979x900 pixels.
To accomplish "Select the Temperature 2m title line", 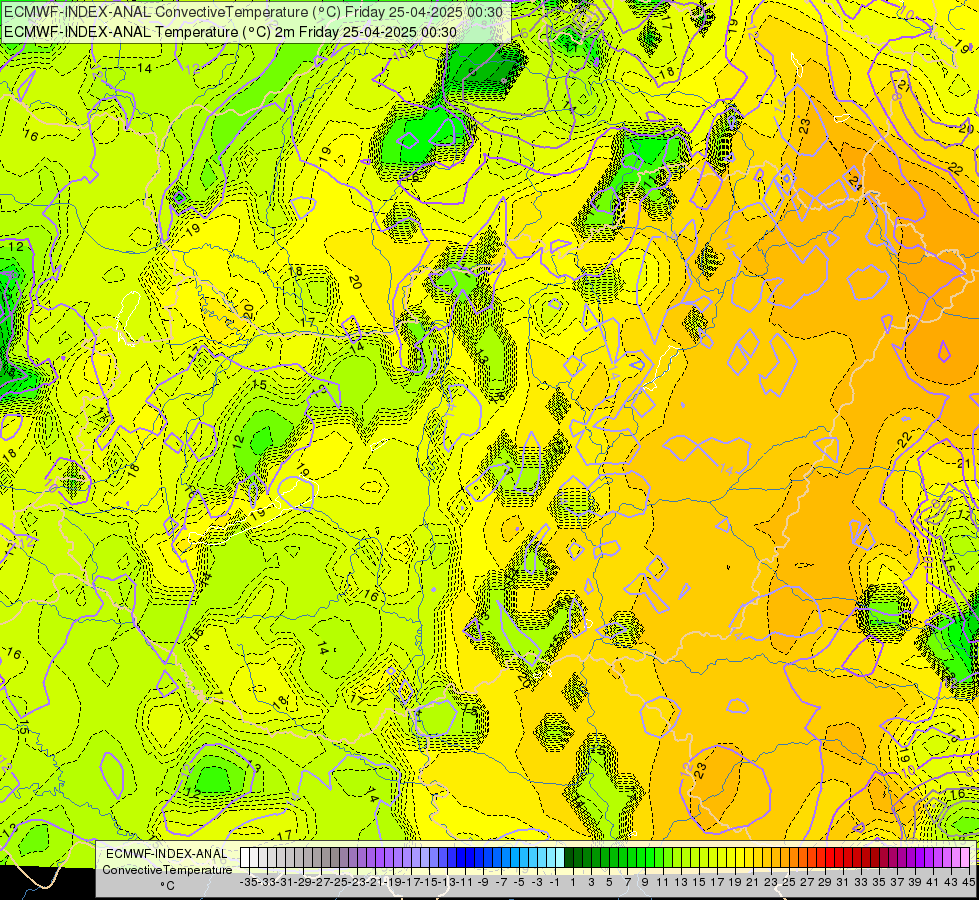I will point(230,32).
